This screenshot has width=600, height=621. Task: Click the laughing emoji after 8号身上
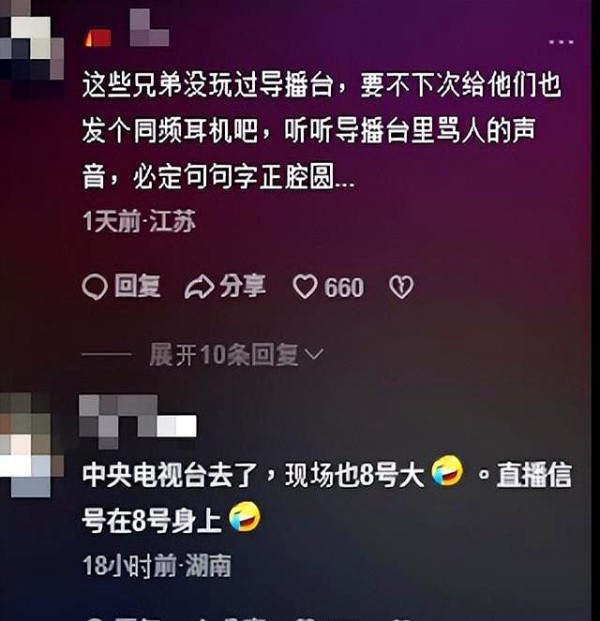click(245, 517)
